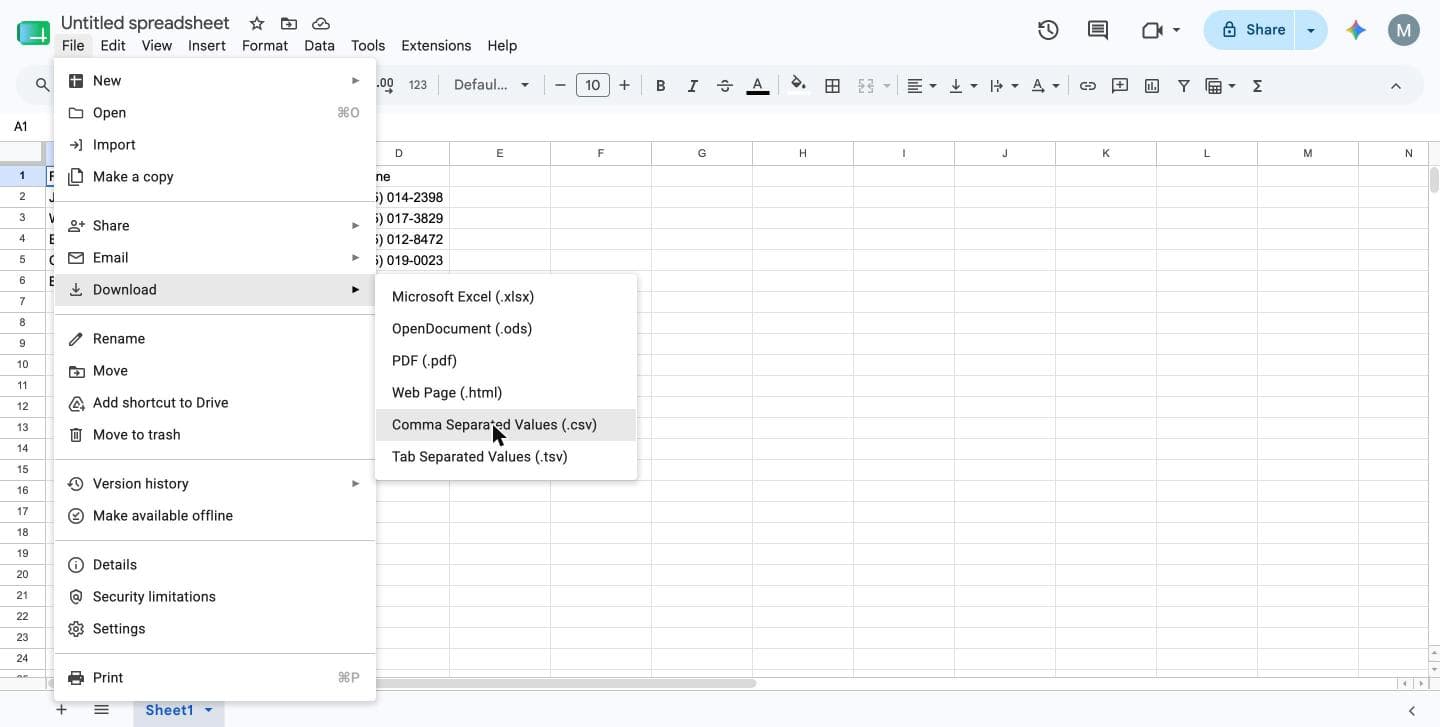Screen dimensions: 1440x727
Task: Increase font size plus button
Action: (x=624, y=86)
